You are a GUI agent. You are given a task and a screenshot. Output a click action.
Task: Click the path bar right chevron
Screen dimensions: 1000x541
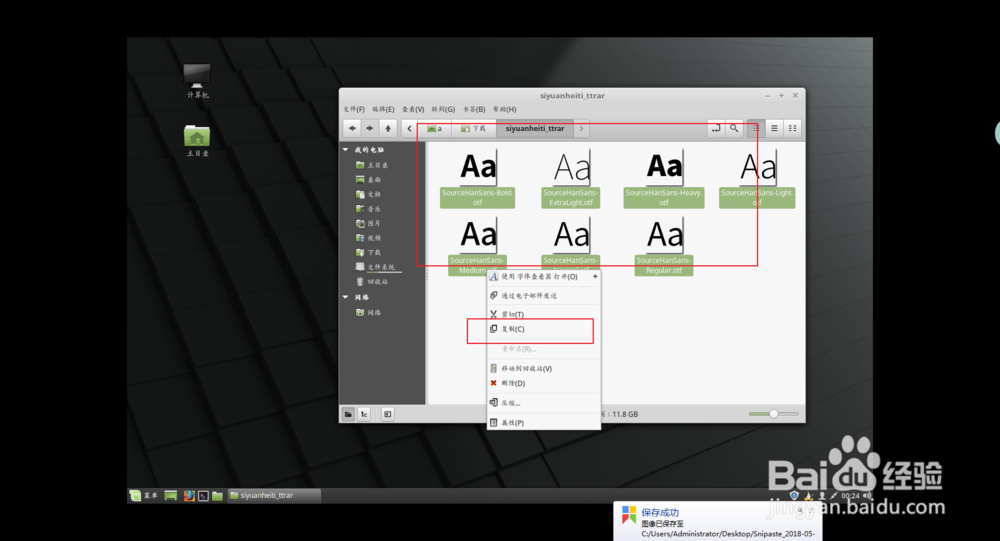(x=581, y=128)
